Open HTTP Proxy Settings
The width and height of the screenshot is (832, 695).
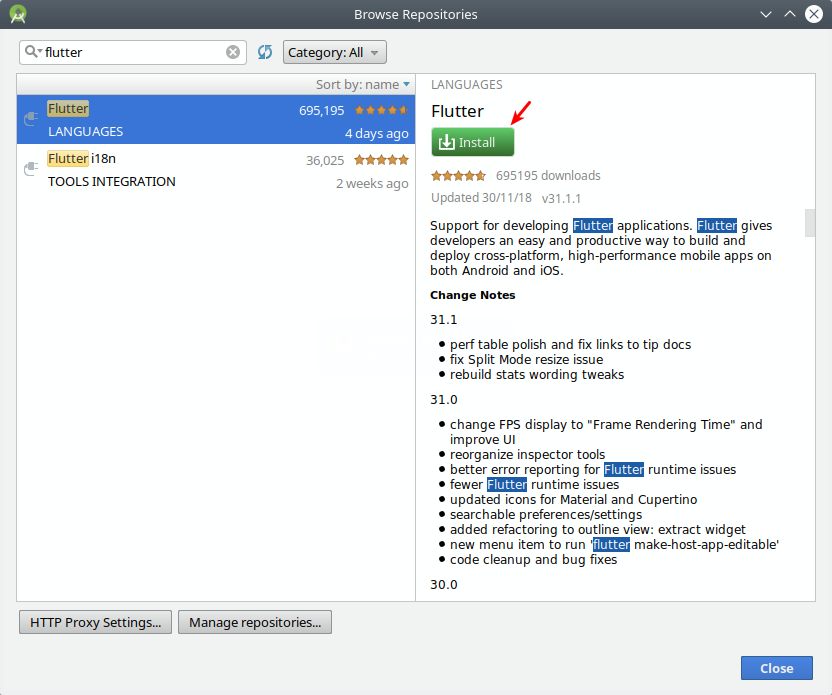point(94,622)
